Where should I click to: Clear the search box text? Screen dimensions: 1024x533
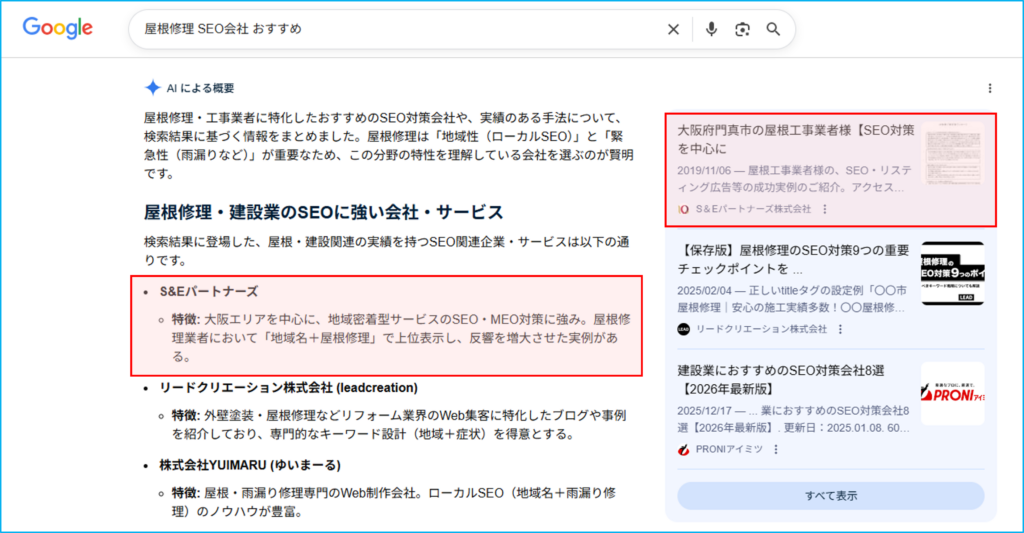[x=674, y=30]
